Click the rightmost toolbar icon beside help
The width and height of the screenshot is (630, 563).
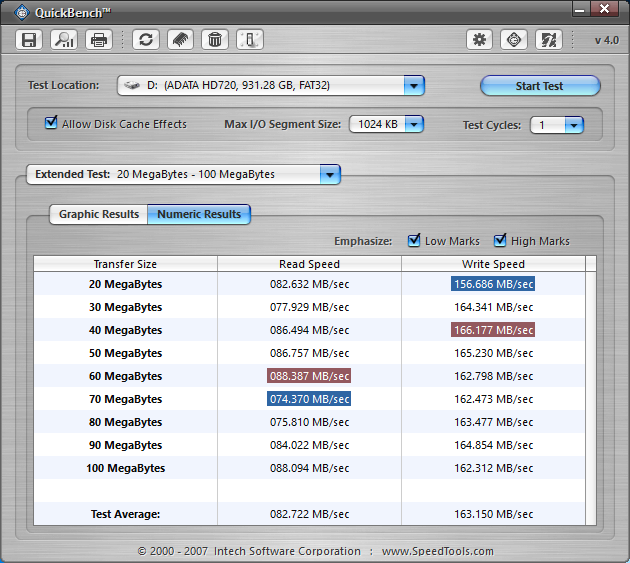pyautogui.click(x=549, y=40)
